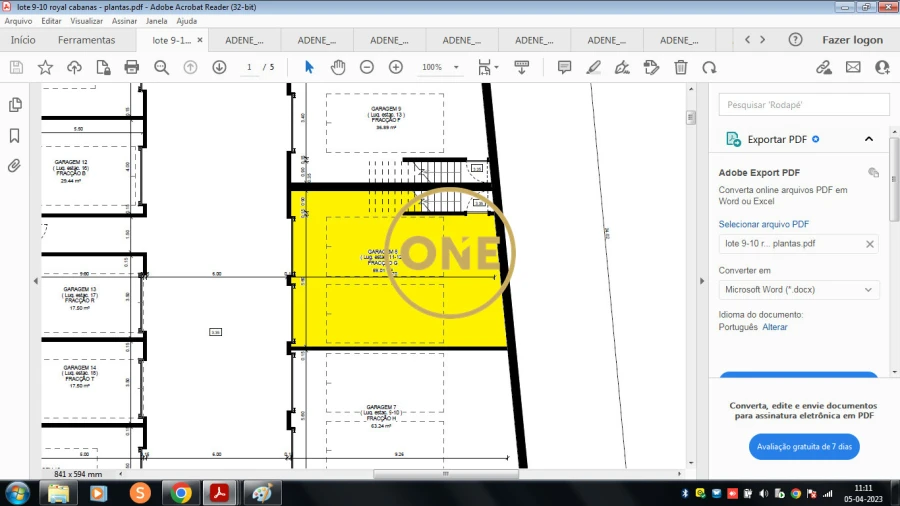Select the Hand pan tool

pyautogui.click(x=338, y=67)
